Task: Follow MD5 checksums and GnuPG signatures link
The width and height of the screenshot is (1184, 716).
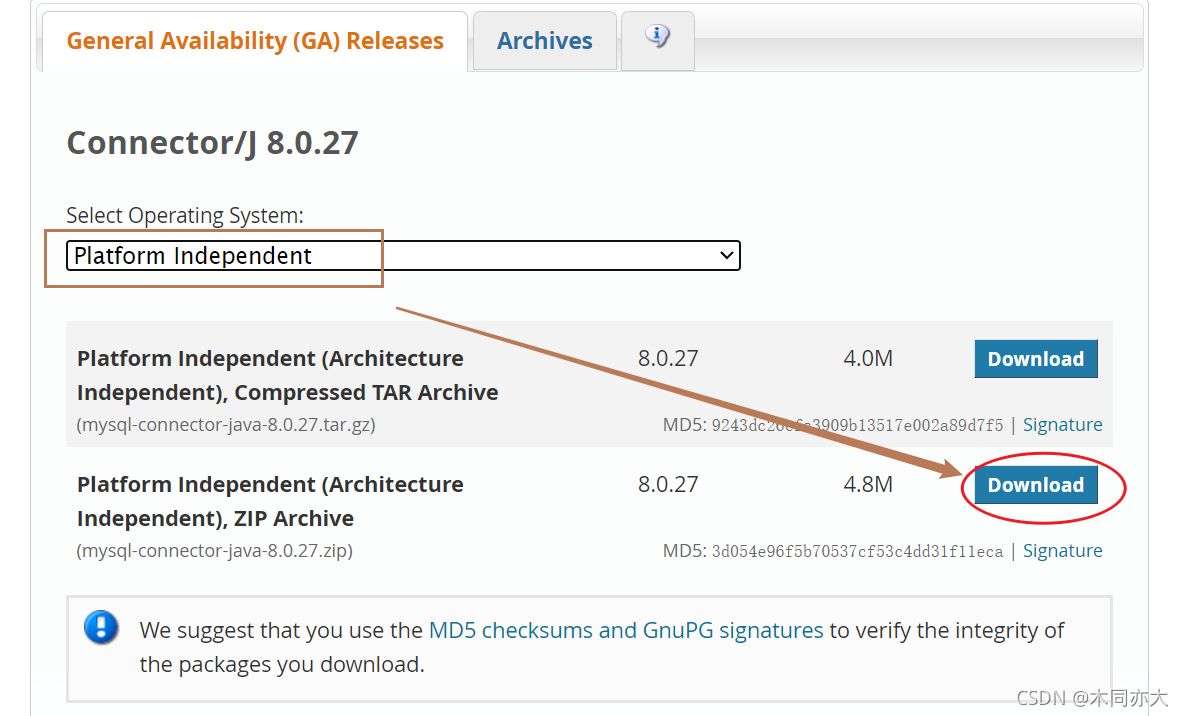Action: pos(626,630)
